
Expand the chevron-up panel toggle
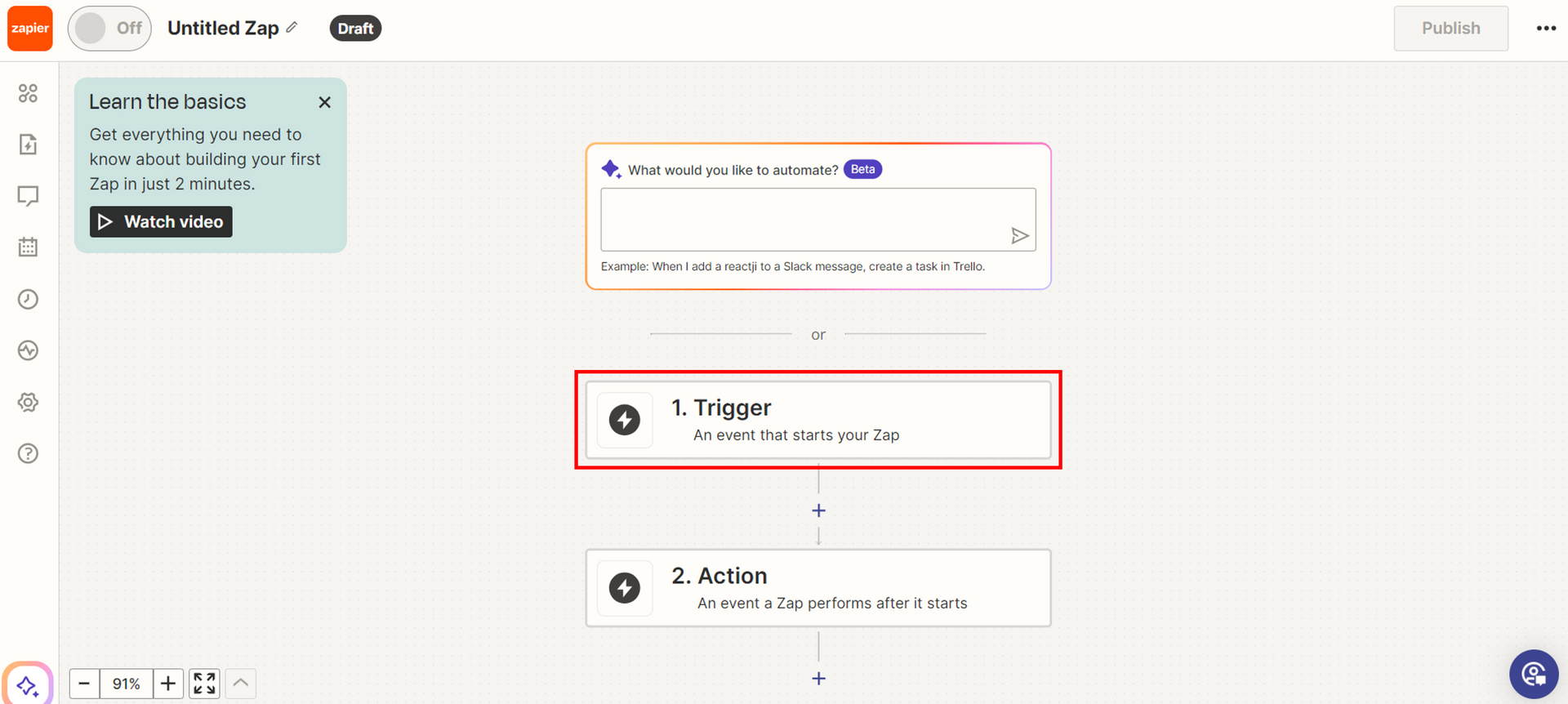[240, 684]
